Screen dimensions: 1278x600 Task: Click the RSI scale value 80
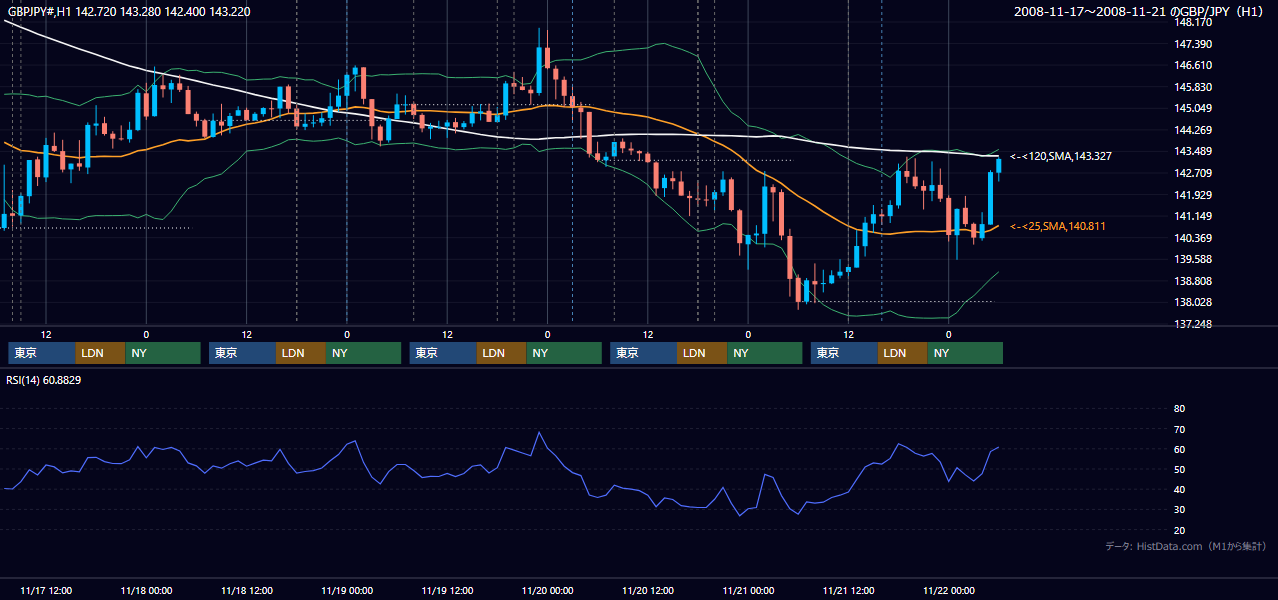pyautogui.click(x=1179, y=409)
